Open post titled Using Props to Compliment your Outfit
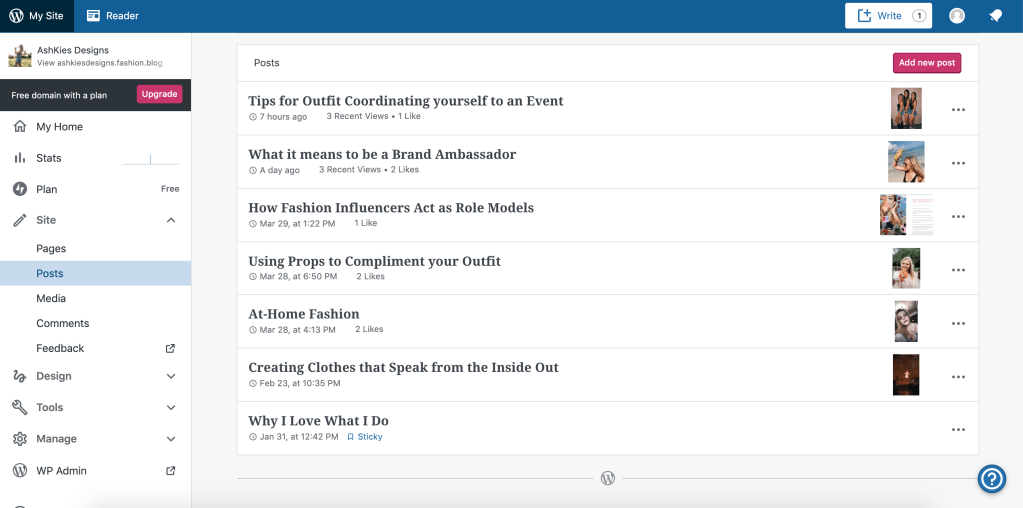The image size is (1023, 508). click(374, 261)
